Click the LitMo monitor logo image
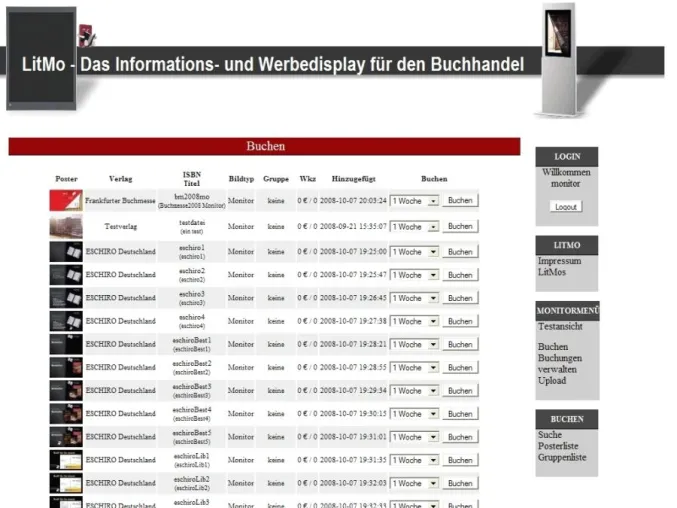677x508 pixels. click(x=41, y=59)
